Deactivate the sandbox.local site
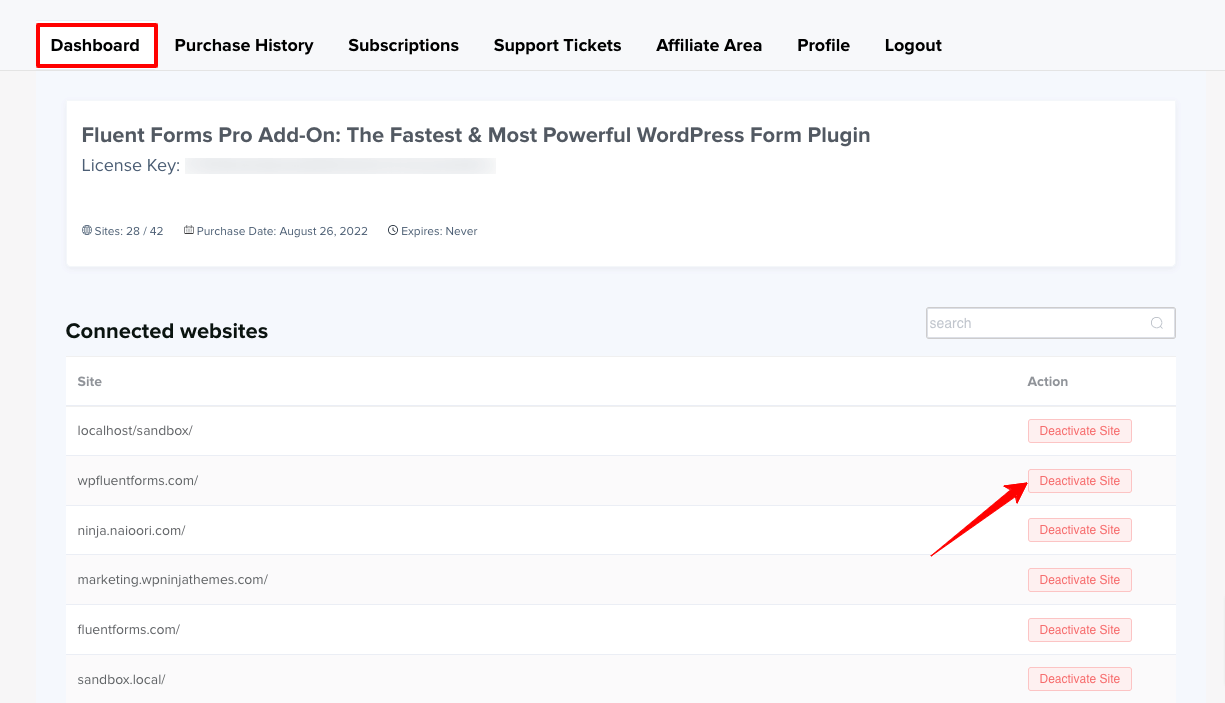Image resolution: width=1225 pixels, height=703 pixels. click(1080, 679)
